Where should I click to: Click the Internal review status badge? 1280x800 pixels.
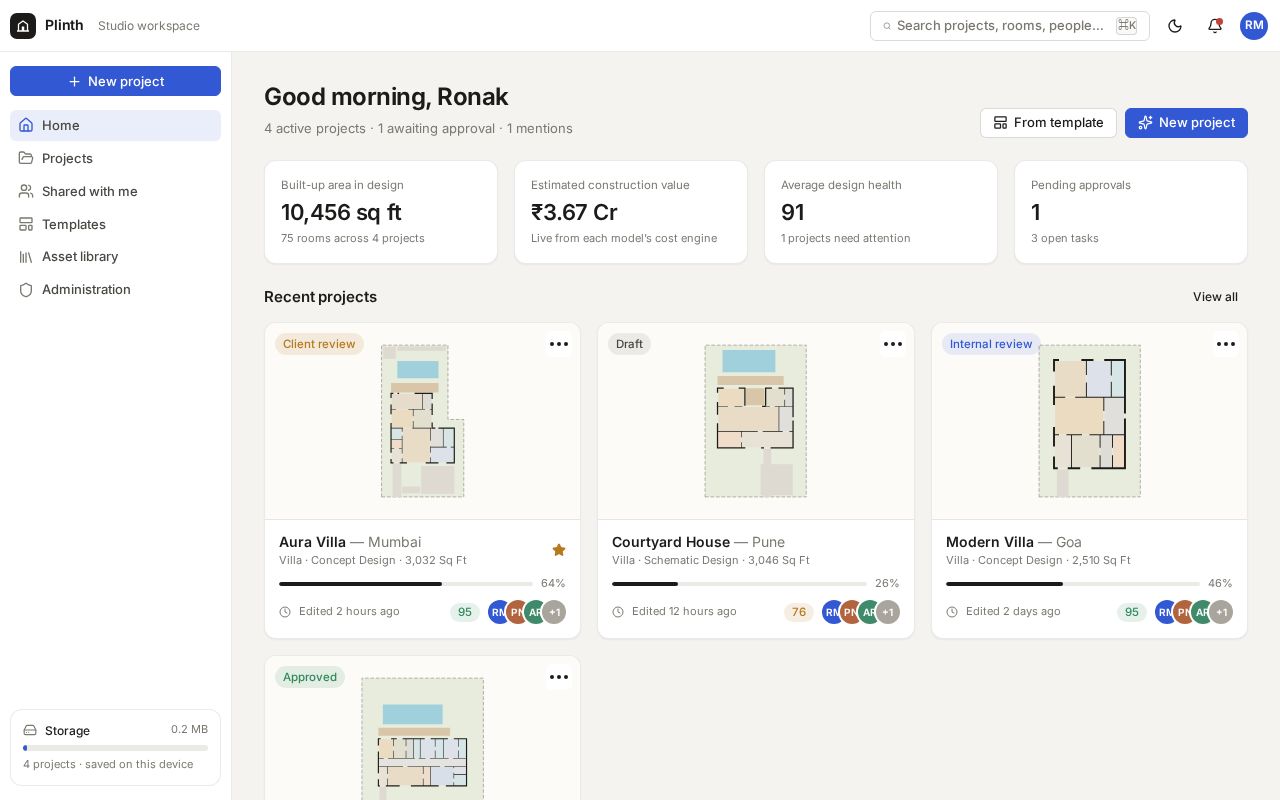point(991,344)
